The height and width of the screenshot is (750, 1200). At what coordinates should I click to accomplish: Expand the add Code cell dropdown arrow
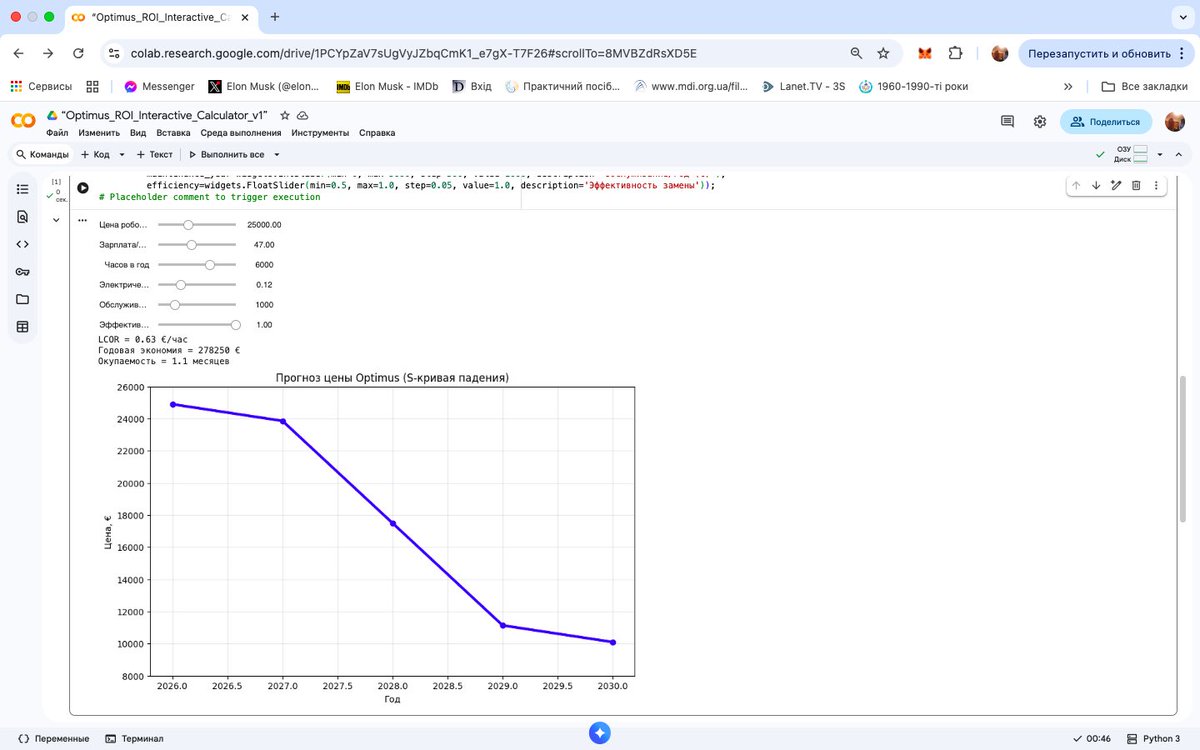(x=122, y=155)
